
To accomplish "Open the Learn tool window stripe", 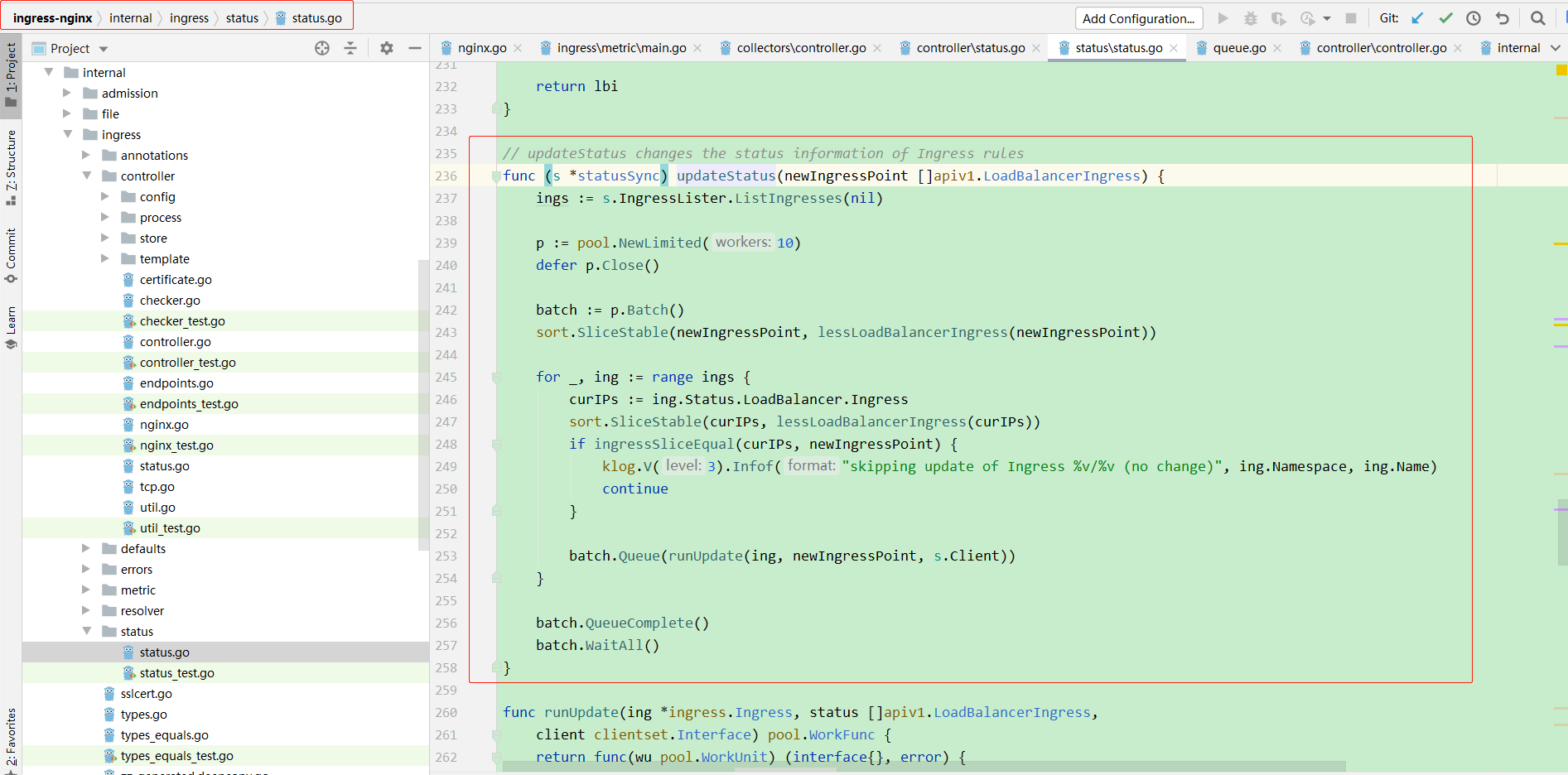I will pyautogui.click(x=11, y=328).
